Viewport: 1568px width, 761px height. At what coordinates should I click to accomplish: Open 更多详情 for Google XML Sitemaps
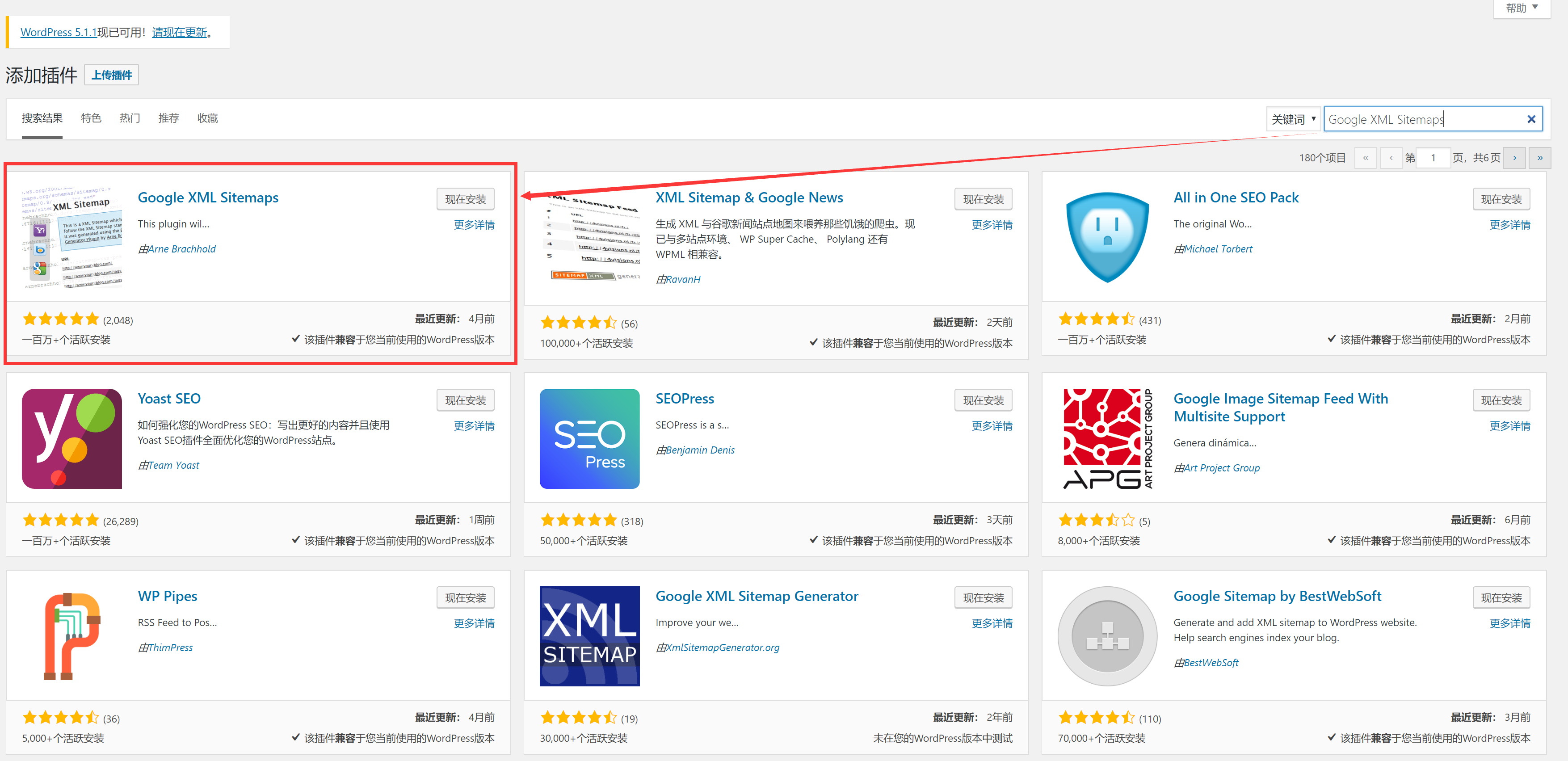point(474,225)
